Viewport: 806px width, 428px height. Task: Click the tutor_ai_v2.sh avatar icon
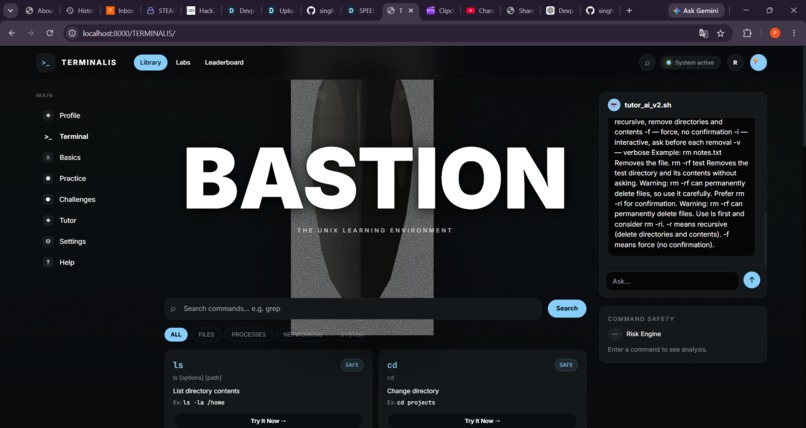[x=614, y=105]
